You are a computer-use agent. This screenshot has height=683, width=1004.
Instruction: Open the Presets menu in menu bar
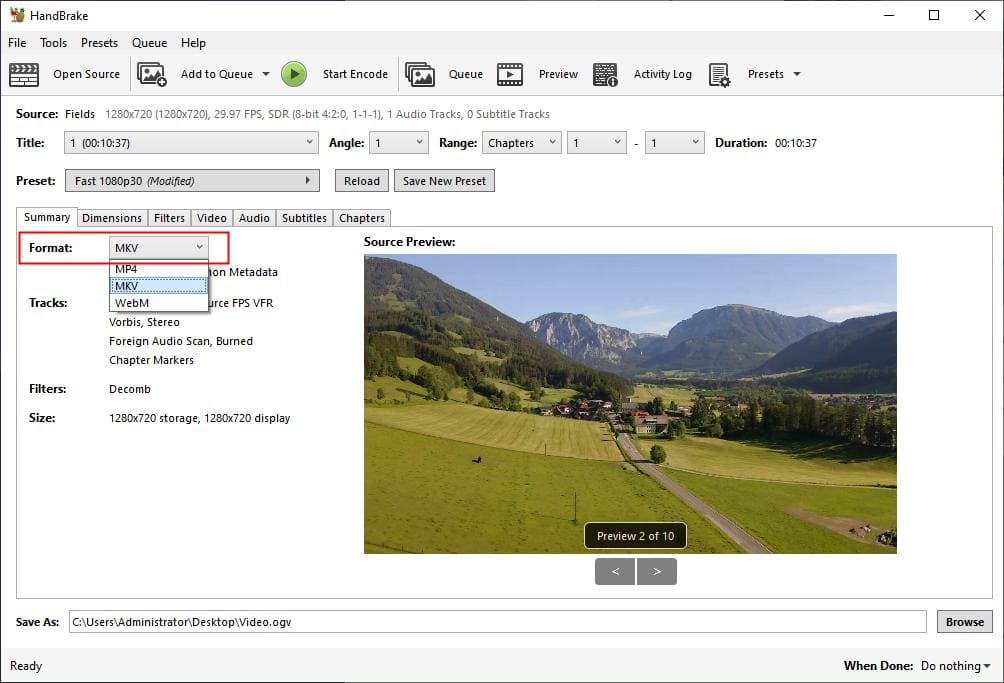coord(99,43)
